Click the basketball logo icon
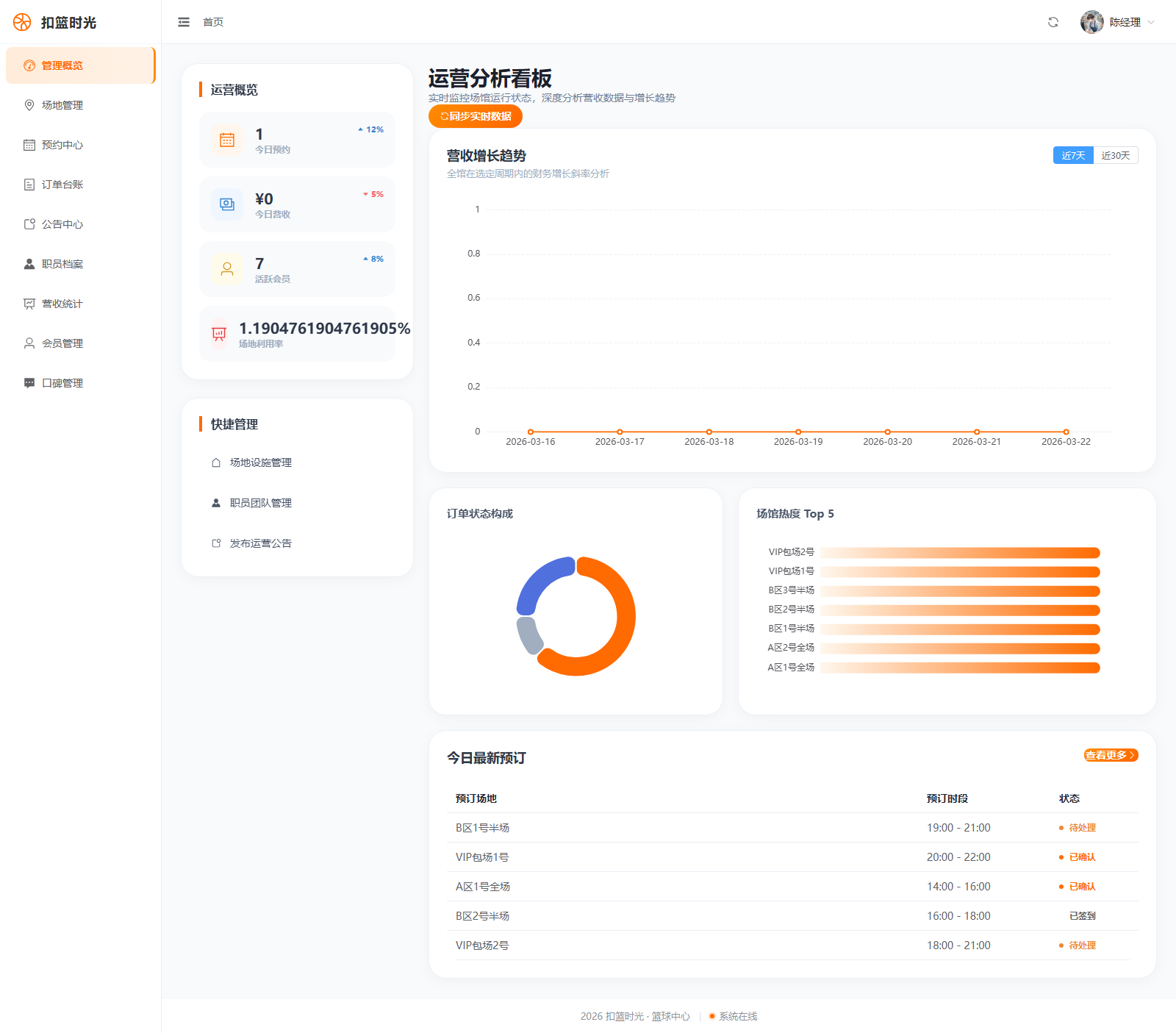This screenshot has height=1033, width=1176. click(x=22, y=22)
